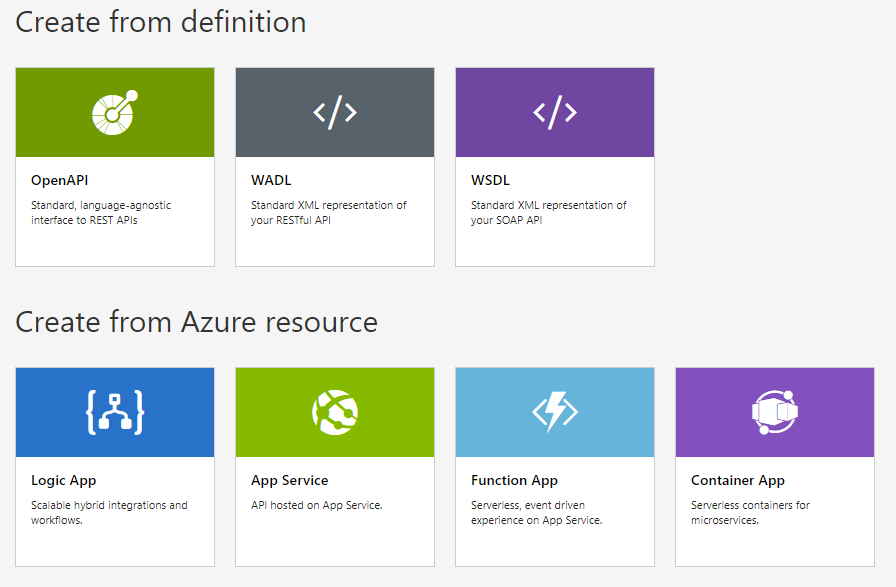Click the OpenAPI description about REST APIs
896x587 pixels.
pyautogui.click(x=101, y=213)
